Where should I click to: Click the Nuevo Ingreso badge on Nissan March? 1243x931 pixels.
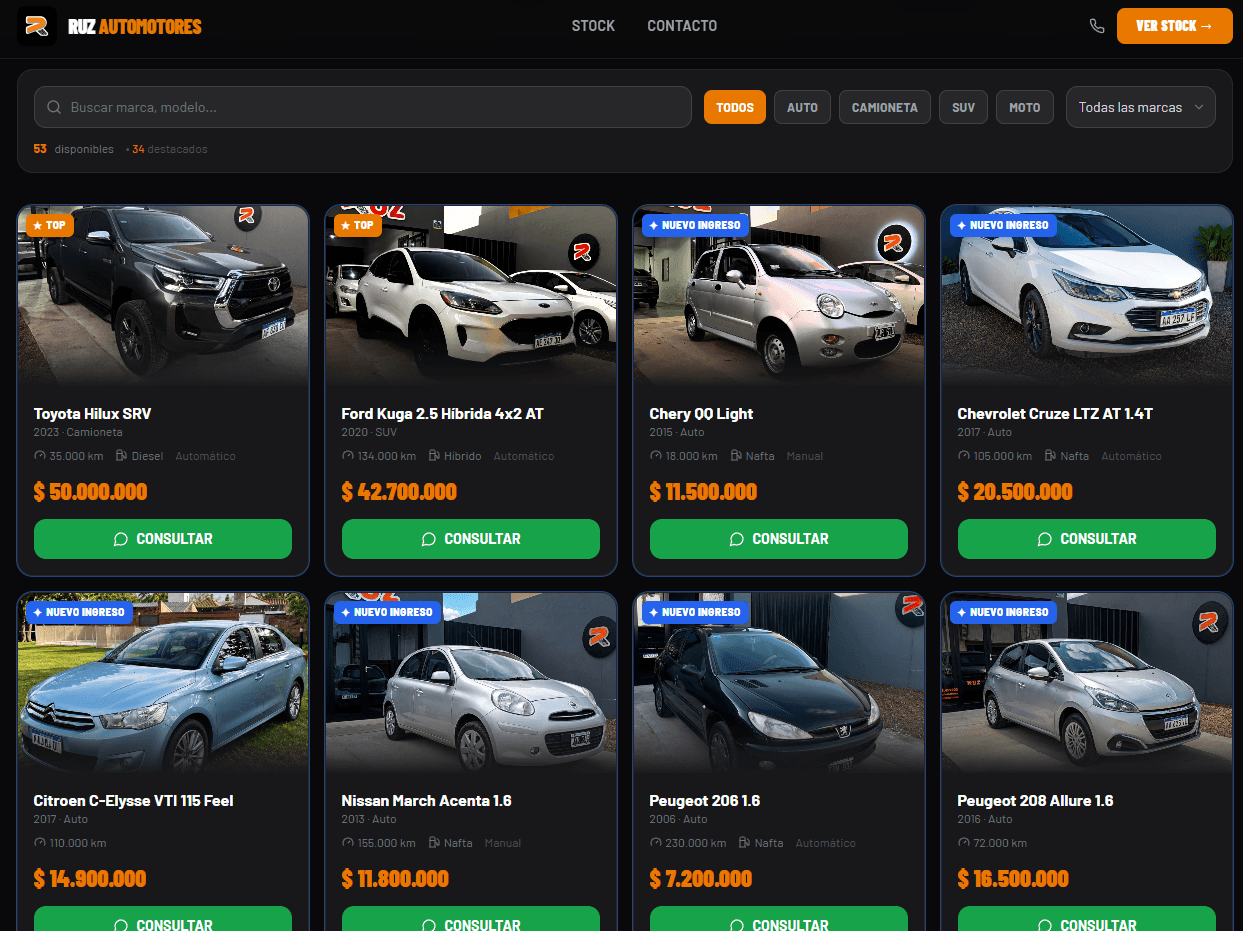pos(387,612)
